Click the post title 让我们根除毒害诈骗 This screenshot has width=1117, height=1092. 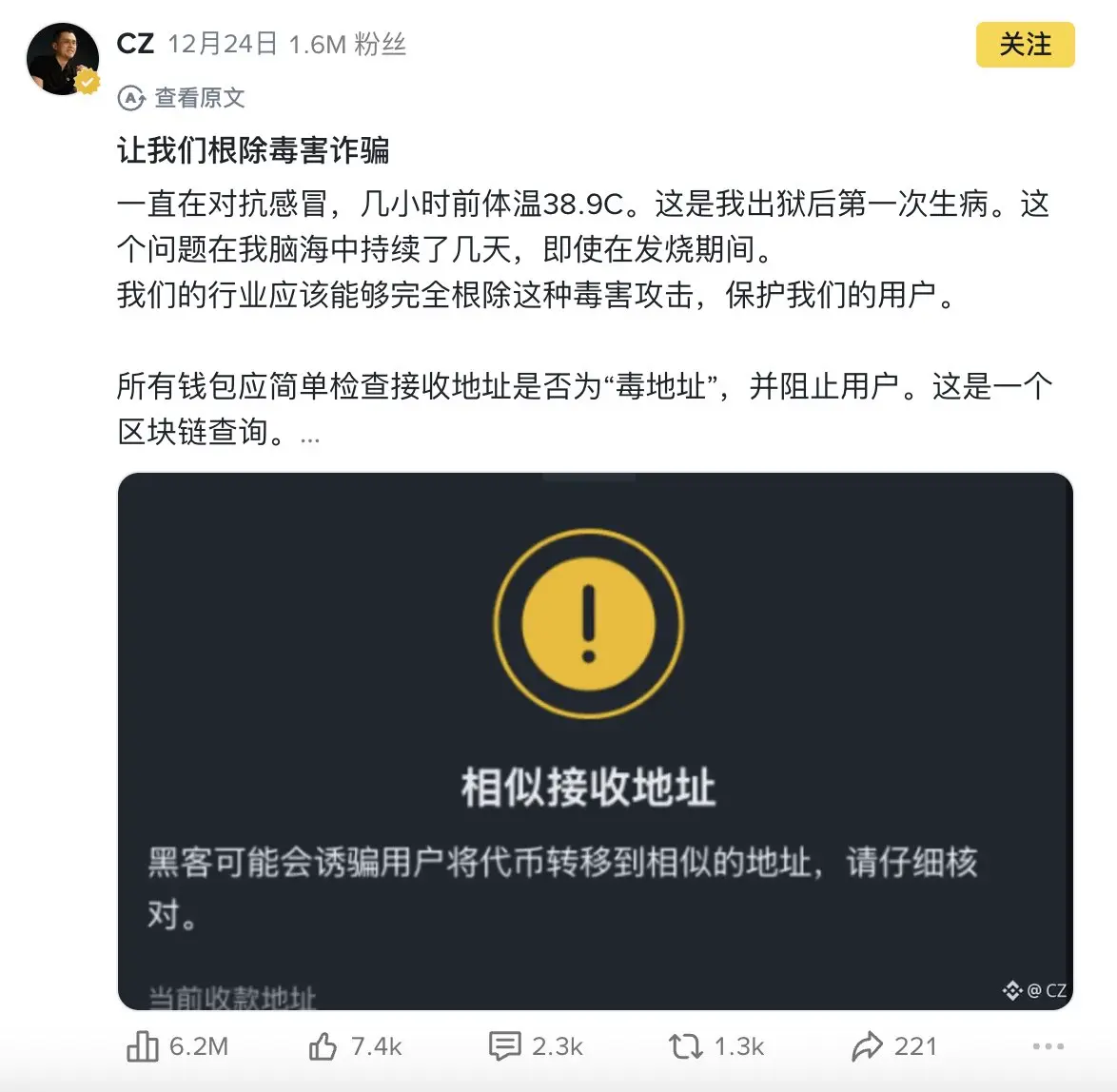(x=253, y=150)
